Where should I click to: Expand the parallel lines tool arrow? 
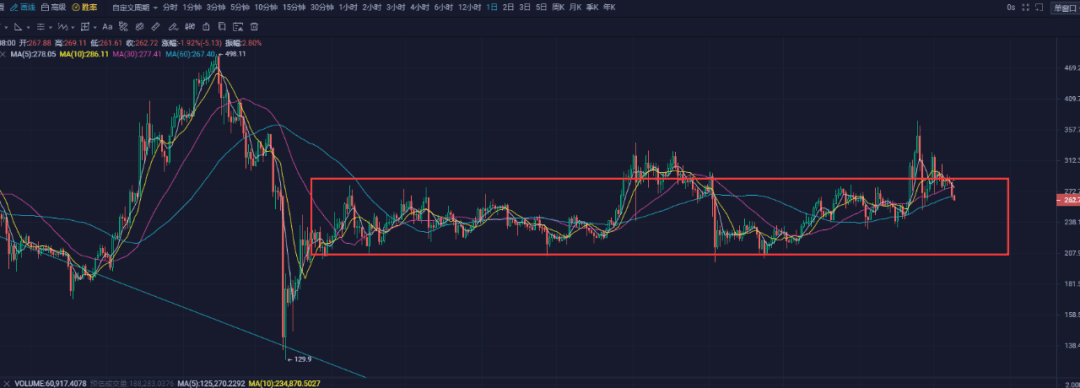click(x=50, y=28)
